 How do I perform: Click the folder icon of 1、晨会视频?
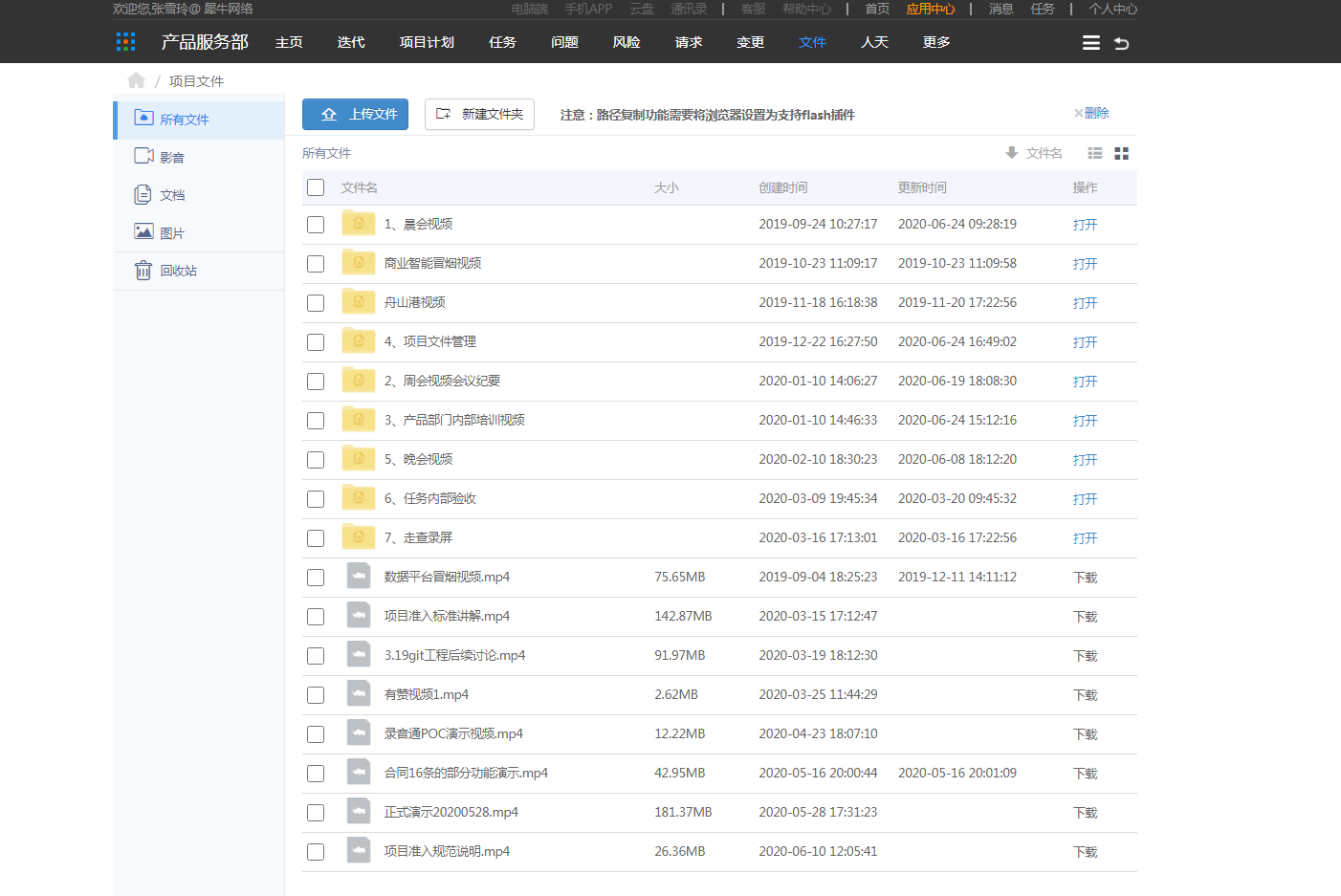pos(359,223)
